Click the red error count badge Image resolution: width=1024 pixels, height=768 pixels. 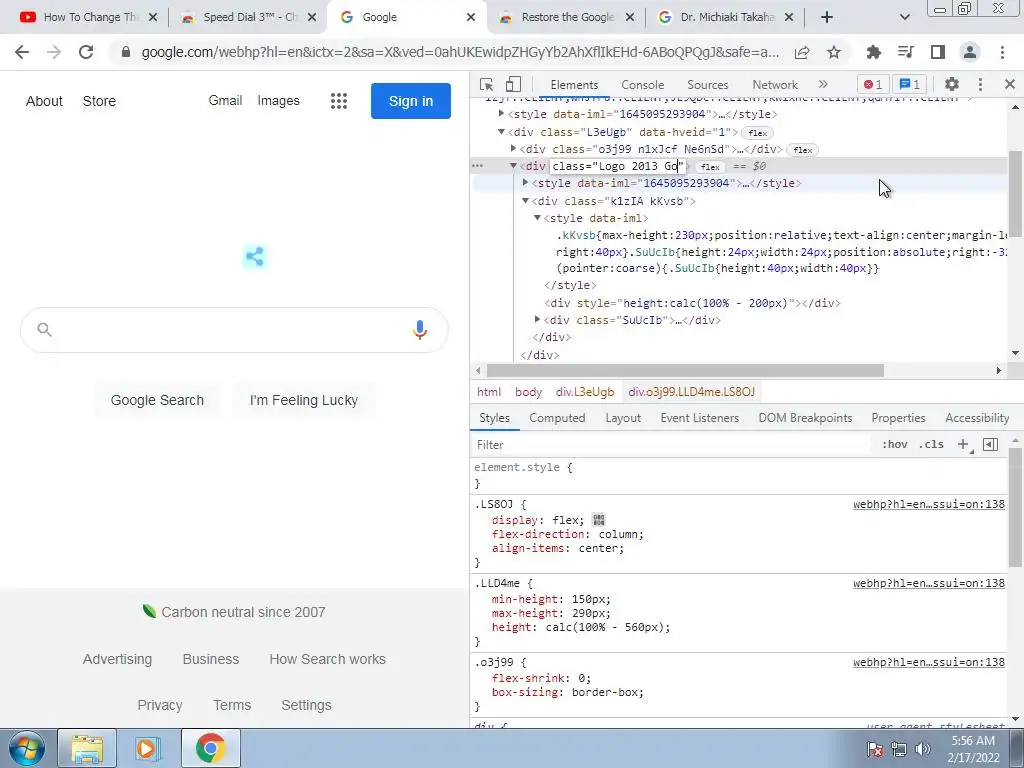point(873,84)
